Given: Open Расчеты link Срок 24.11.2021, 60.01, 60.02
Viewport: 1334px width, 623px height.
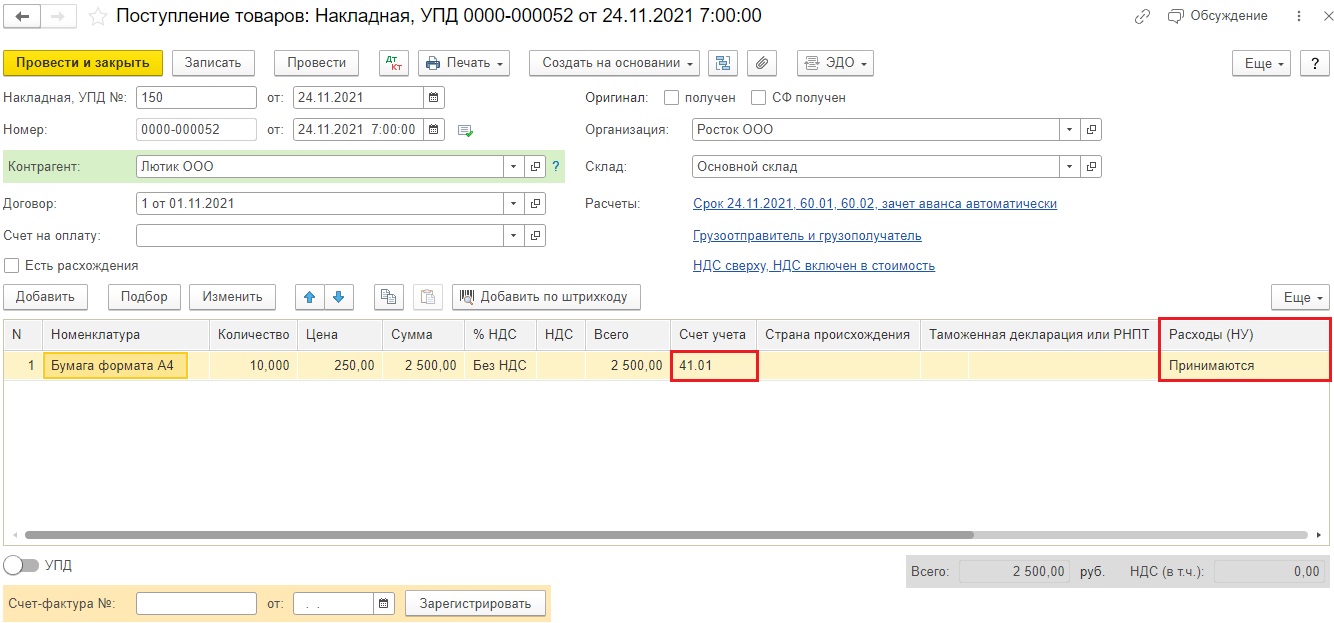Looking at the screenshot, I should tap(875, 204).
